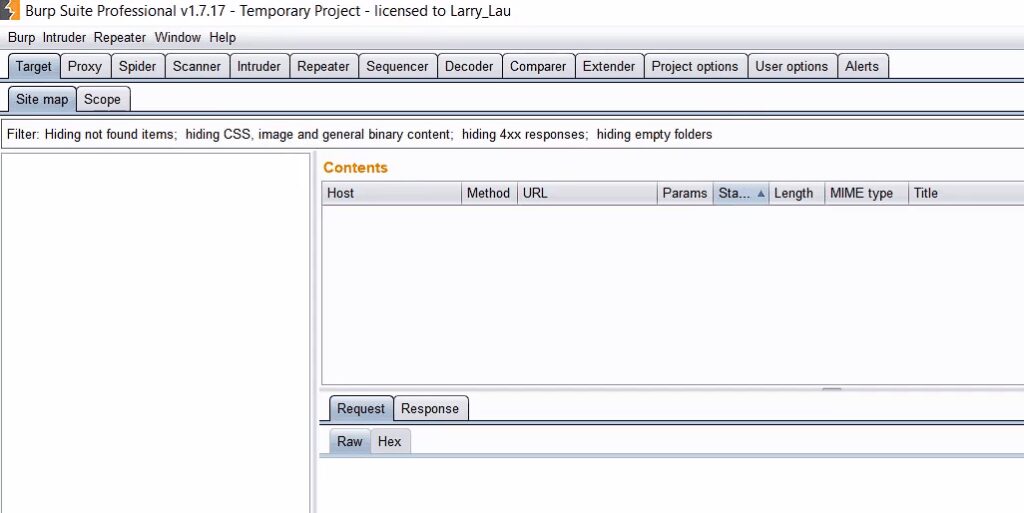Open the Project options tab
Image resolution: width=1024 pixels, height=513 pixels.
tap(695, 67)
